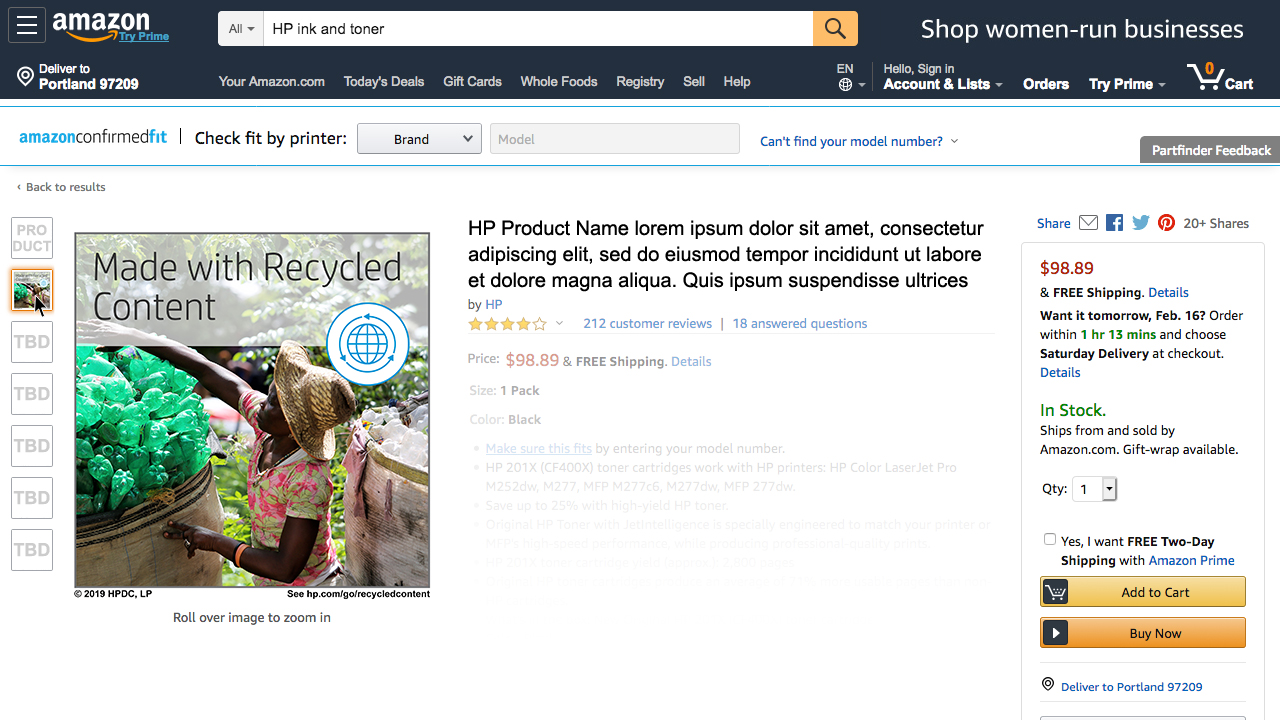Image resolution: width=1280 pixels, height=720 pixels.
Task: Expand Can't find your model number
Action: (x=859, y=141)
